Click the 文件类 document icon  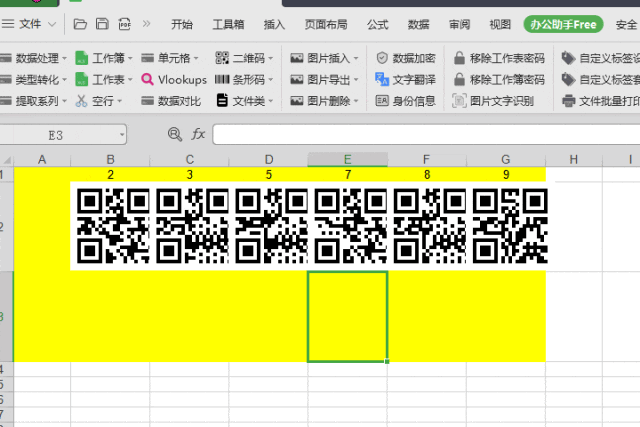[x=222, y=100]
